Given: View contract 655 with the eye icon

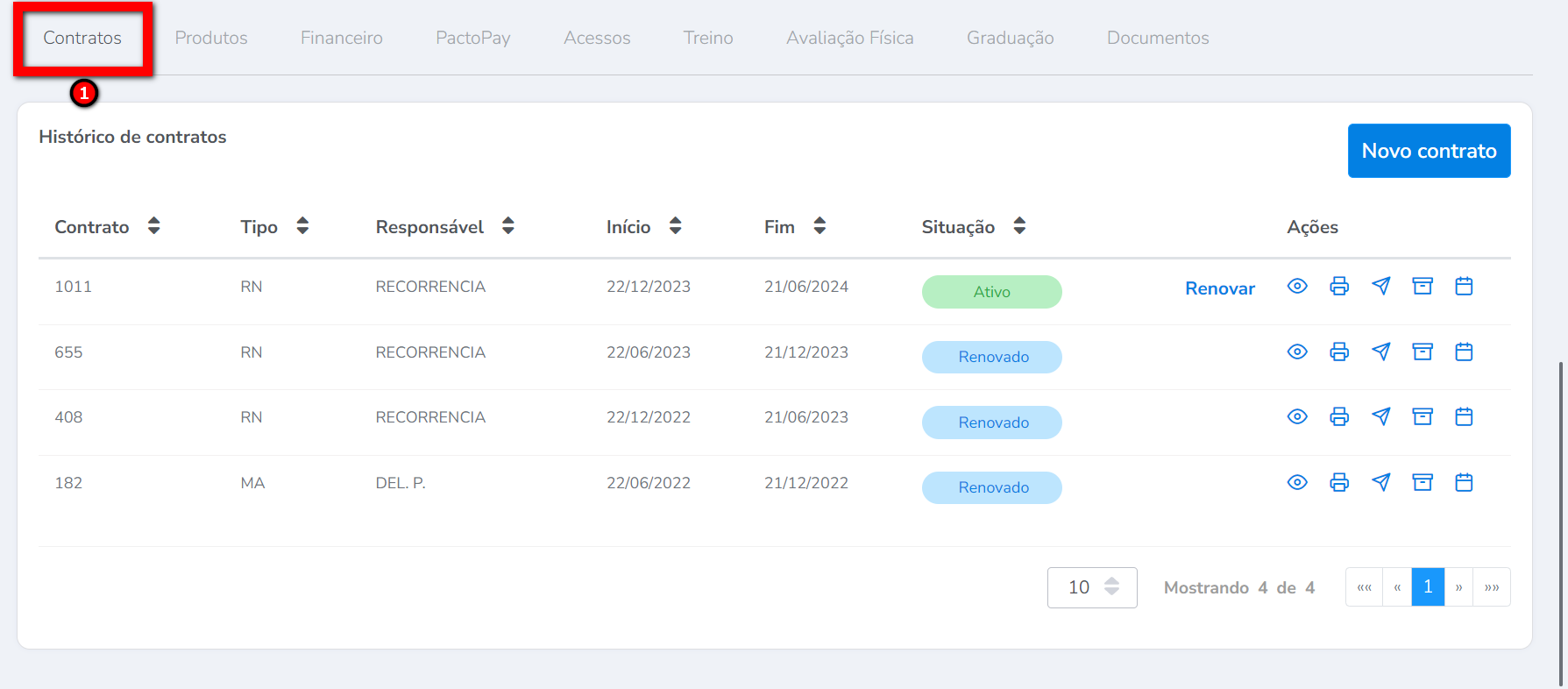Looking at the screenshot, I should coord(1297,352).
